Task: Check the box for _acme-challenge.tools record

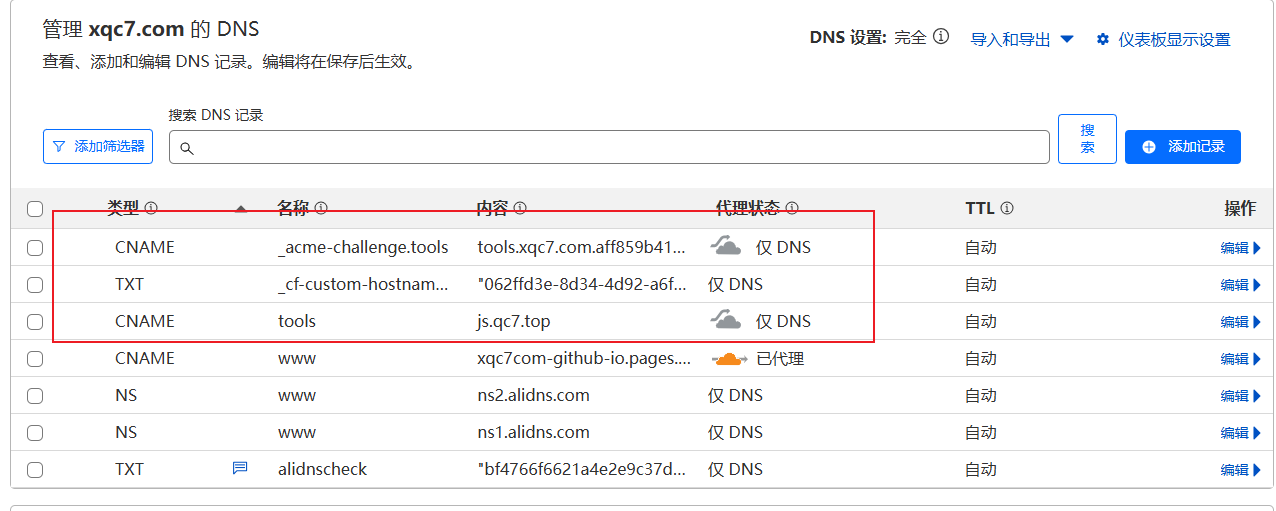Action: point(35,248)
